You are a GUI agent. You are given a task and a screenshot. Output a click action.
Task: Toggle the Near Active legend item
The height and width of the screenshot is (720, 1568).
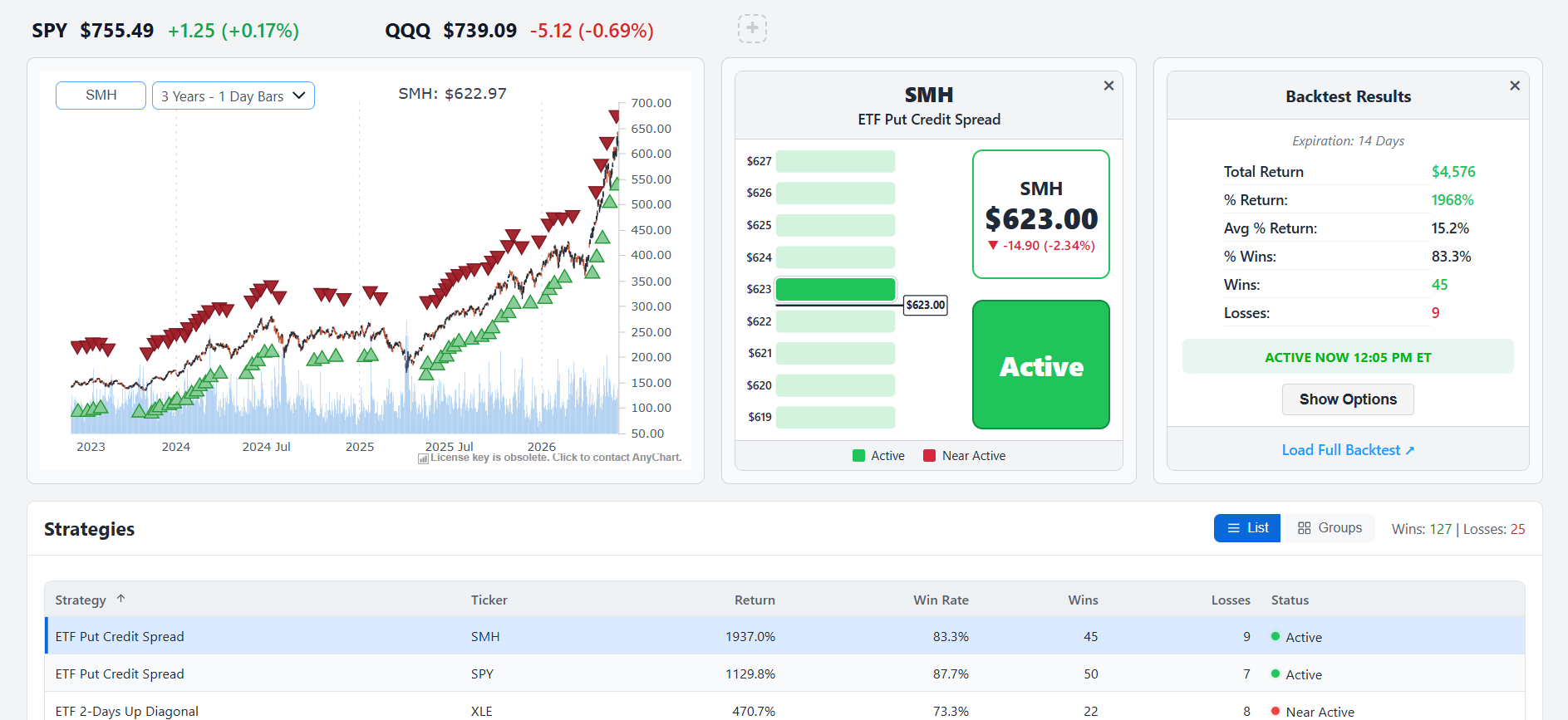[965, 456]
